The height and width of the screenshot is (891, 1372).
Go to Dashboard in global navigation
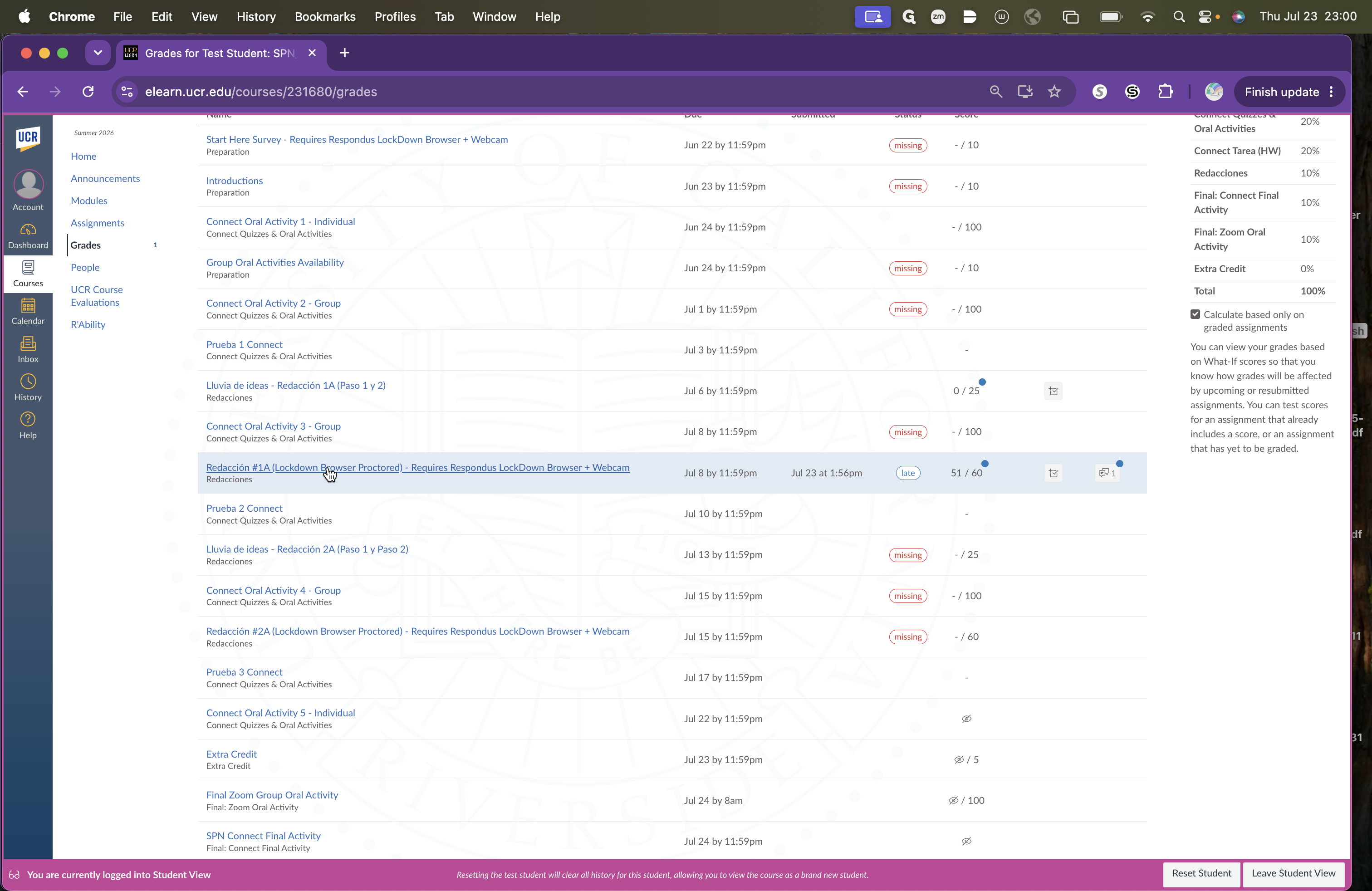(x=28, y=236)
